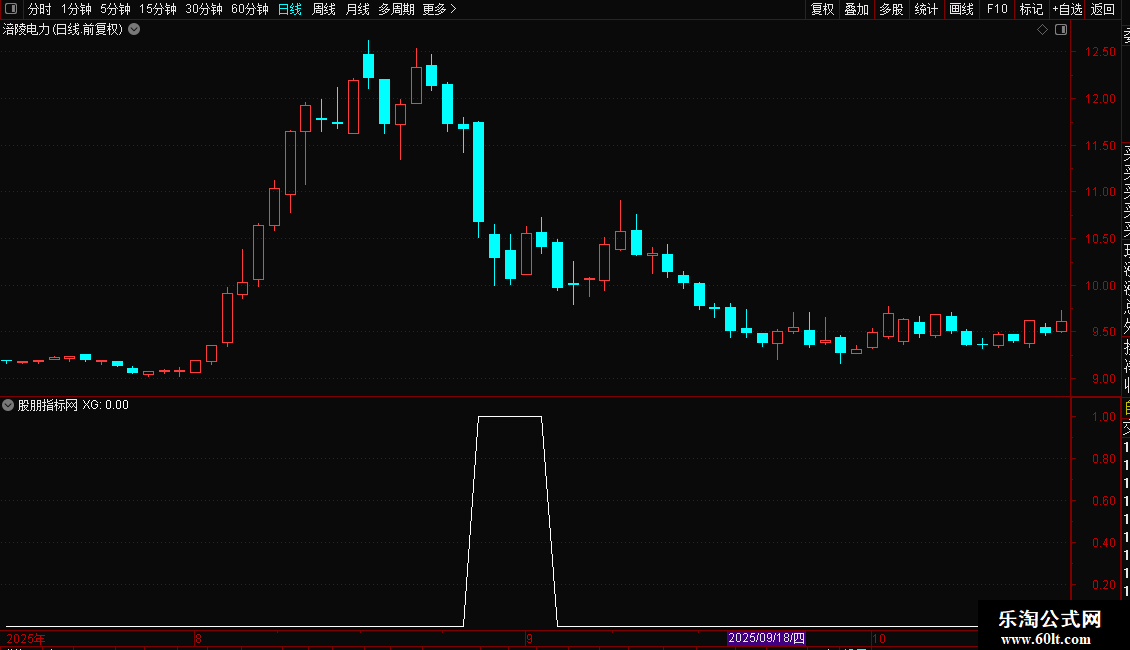Toggle the chart window layout icon
The height and width of the screenshot is (650, 1130).
click(1061, 30)
